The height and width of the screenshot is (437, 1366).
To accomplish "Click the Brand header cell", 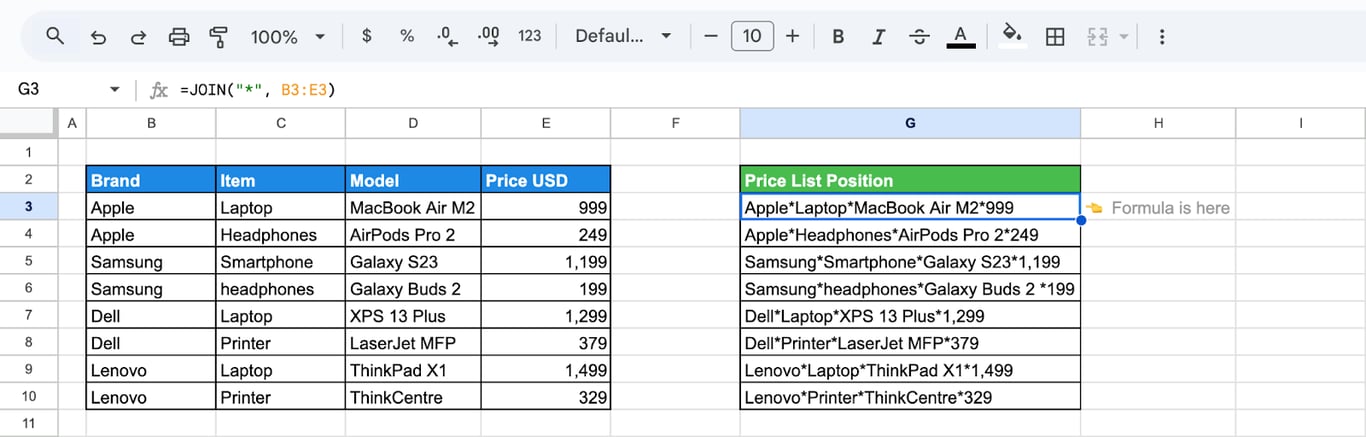I will point(151,180).
